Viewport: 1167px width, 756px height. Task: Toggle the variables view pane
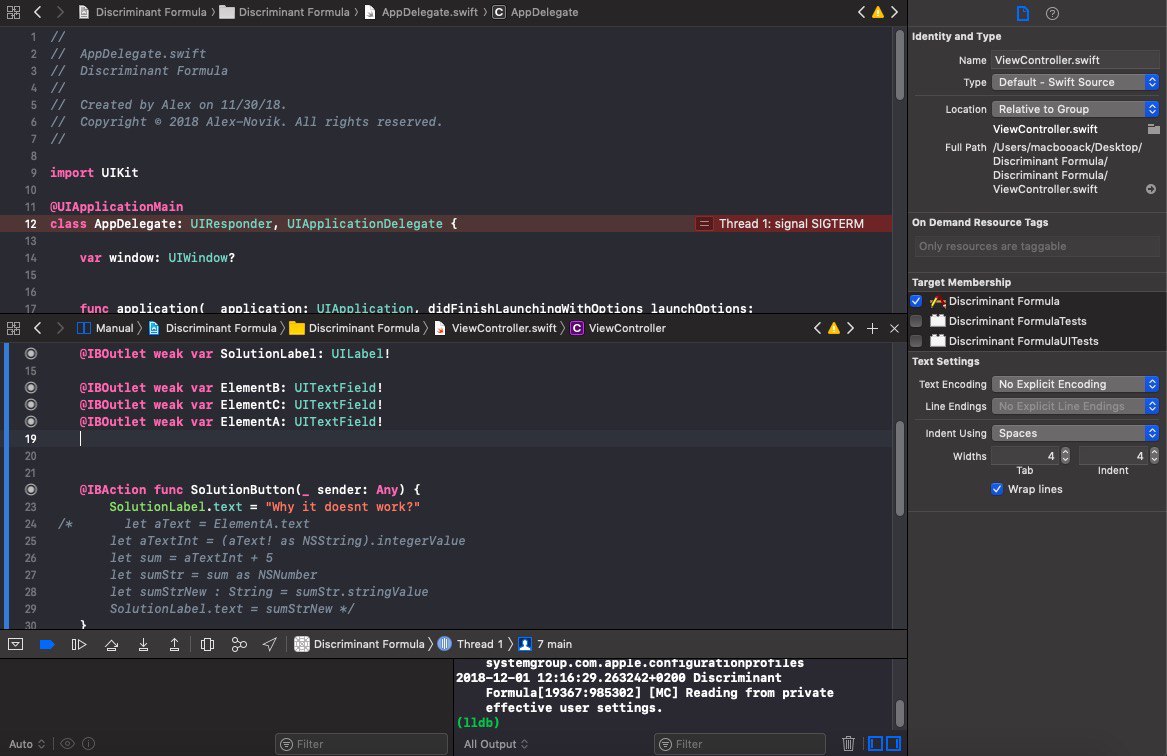(x=875, y=743)
